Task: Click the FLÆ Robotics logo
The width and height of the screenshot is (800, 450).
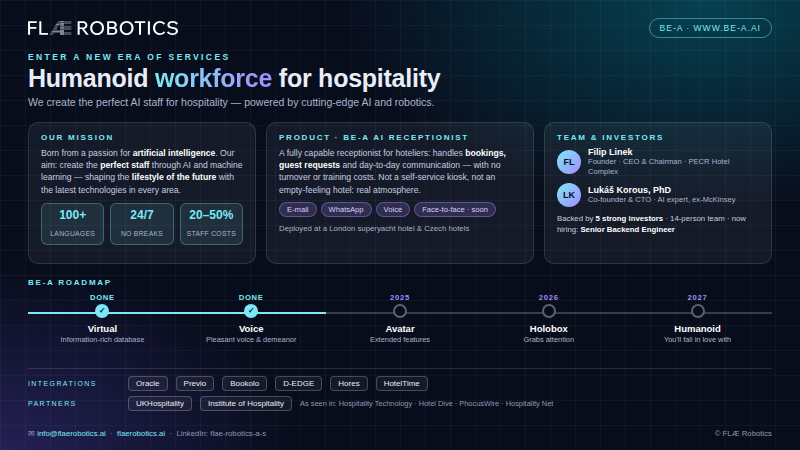Action: tap(103, 28)
